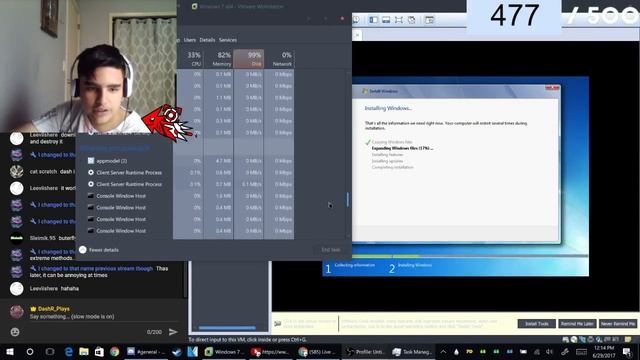Toggle VMware thumbnail bar icon
The width and height of the screenshot is (640, 360).
click(386, 20)
